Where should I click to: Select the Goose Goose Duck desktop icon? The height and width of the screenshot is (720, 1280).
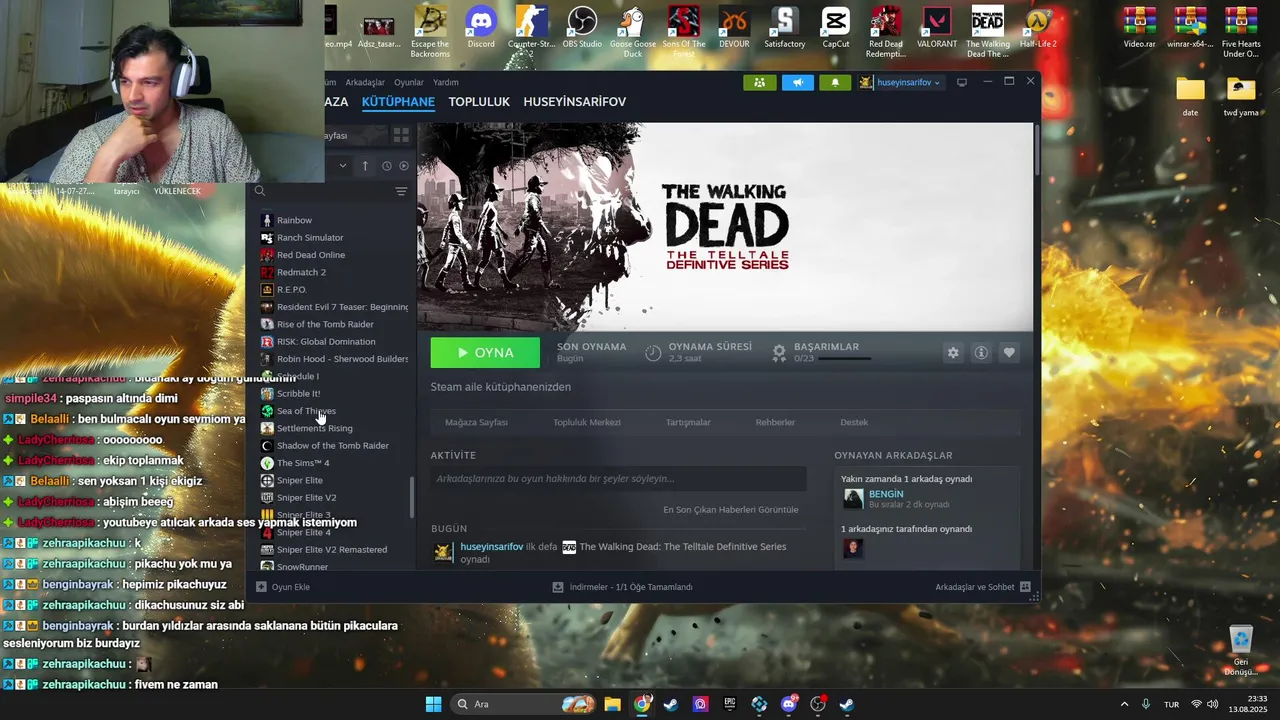click(x=633, y=31)
